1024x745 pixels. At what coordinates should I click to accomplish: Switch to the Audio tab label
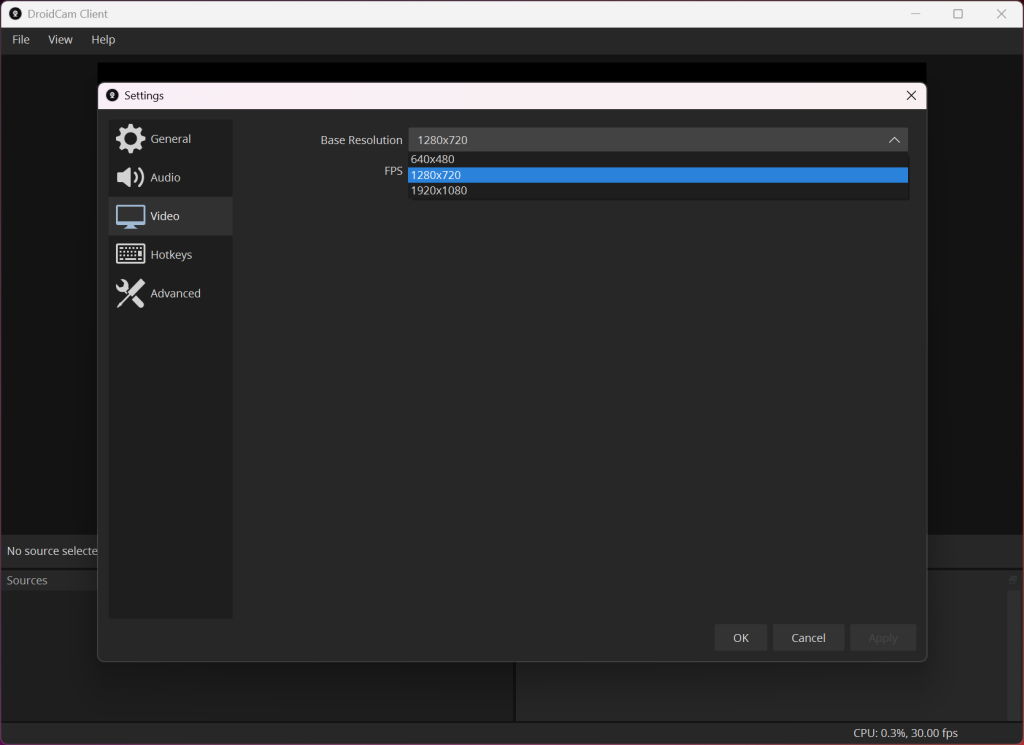coord(165,178)
